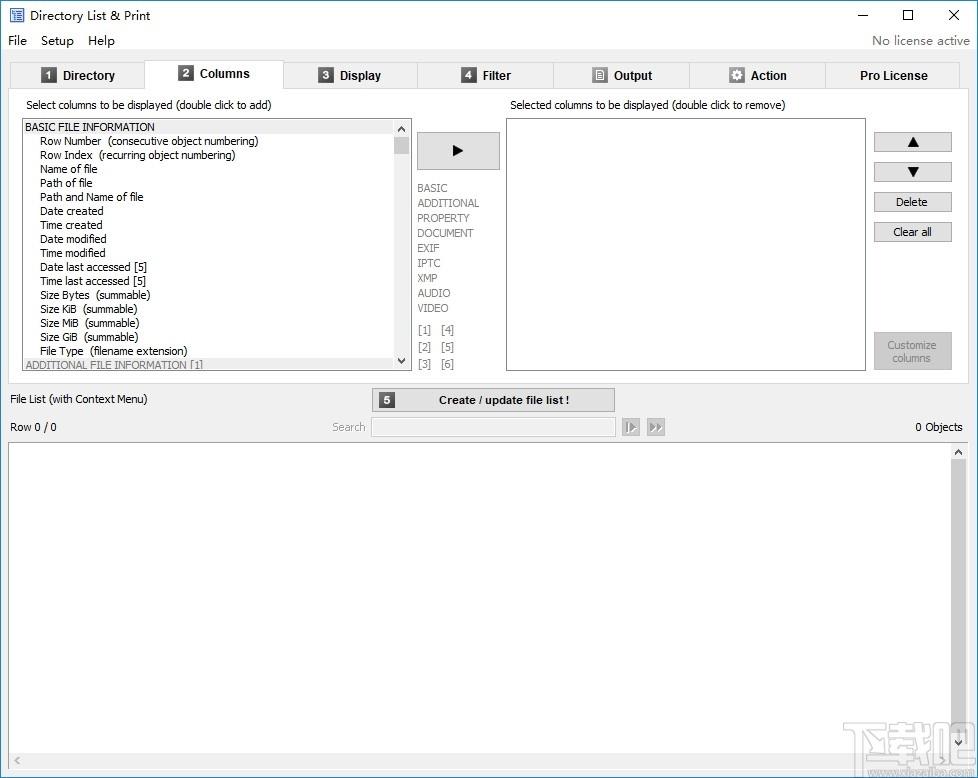
Task: Select Date modified entry
Action: coord(208,239)
